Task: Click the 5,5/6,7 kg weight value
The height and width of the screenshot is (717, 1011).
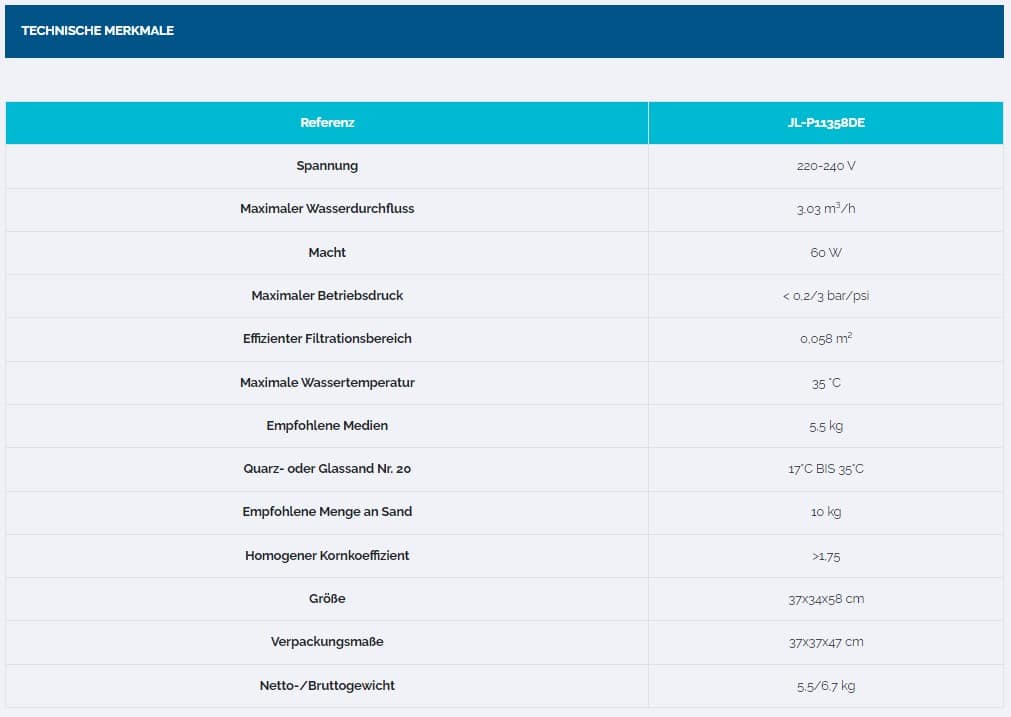Action: point(825,686)
